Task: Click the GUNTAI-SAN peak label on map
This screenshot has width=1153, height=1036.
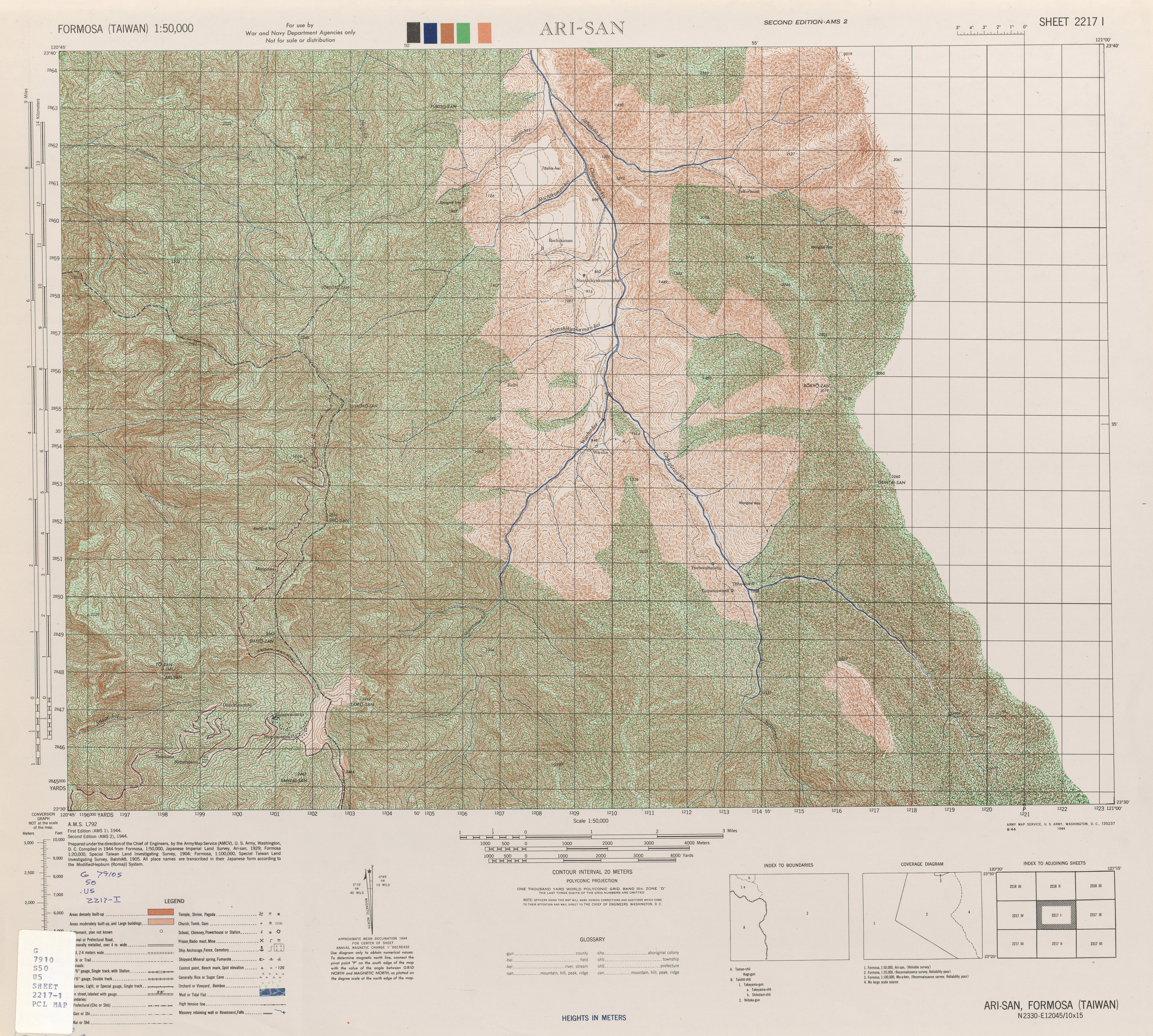Action: coord(891,483)
